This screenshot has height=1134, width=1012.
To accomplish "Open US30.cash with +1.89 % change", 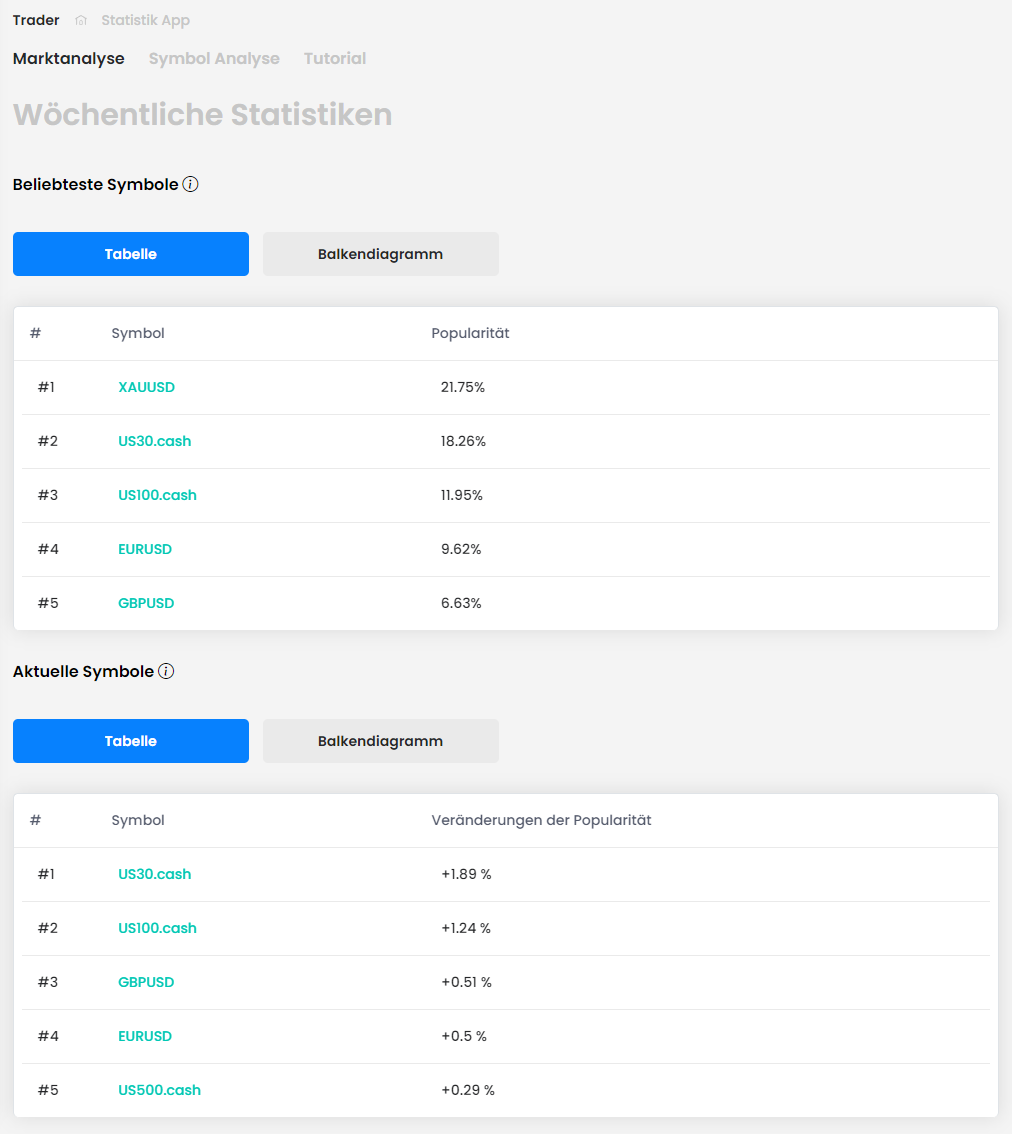I will (x=154, y=874).
